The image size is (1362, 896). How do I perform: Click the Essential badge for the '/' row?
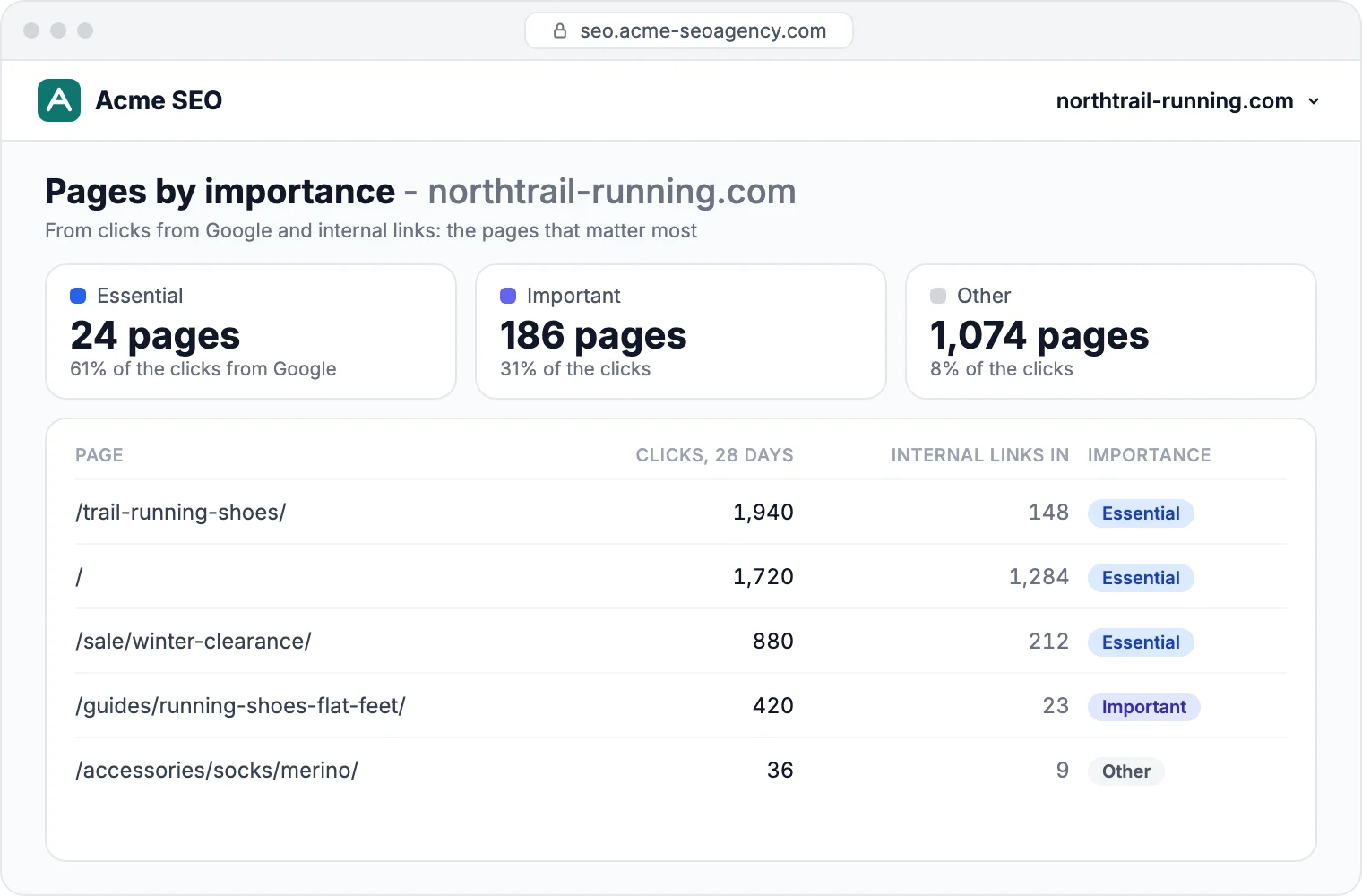tap(1141, 578)
